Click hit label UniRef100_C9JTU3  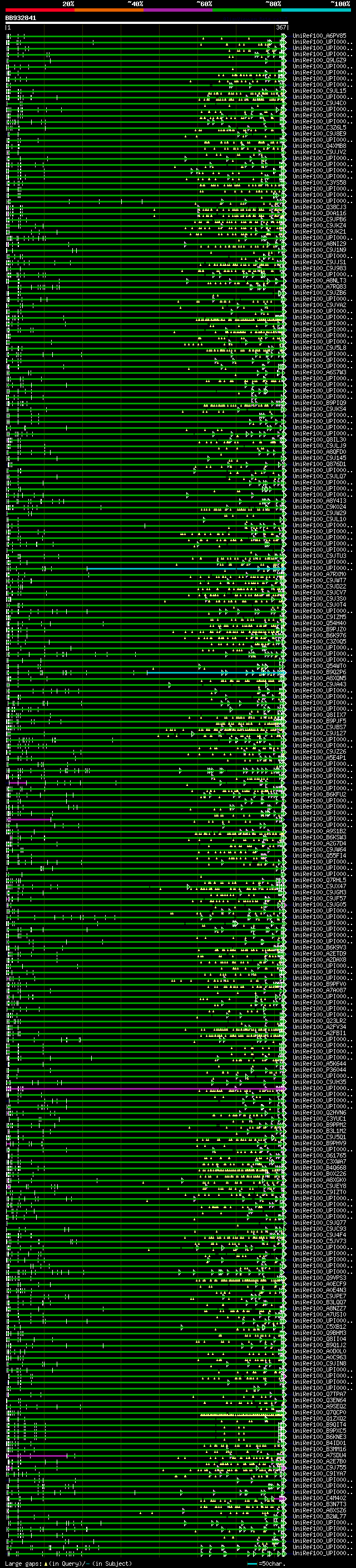coord(319,556)
